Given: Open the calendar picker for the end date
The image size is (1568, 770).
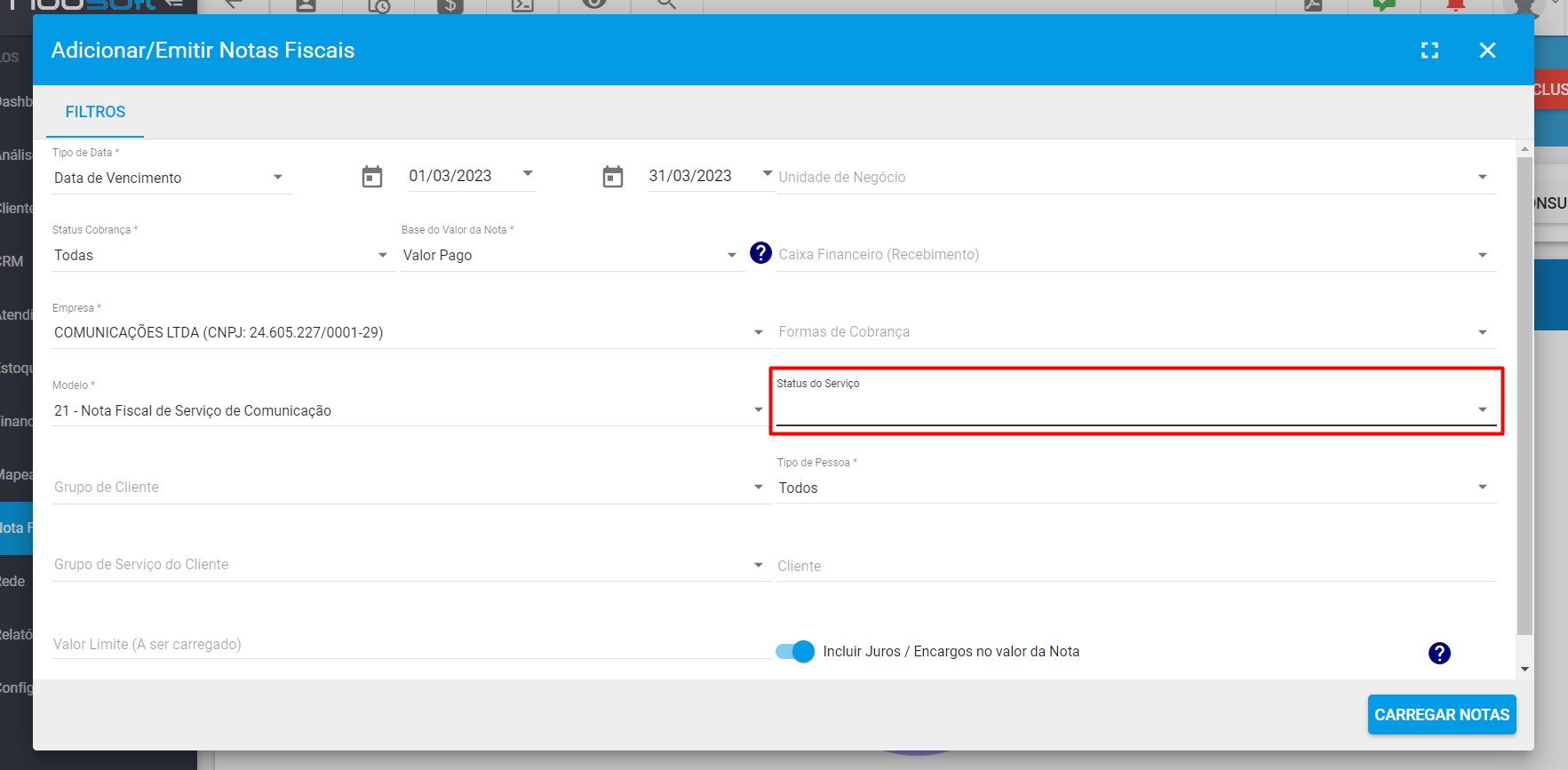Looking at the screenshot, I should tap(613, 177).
